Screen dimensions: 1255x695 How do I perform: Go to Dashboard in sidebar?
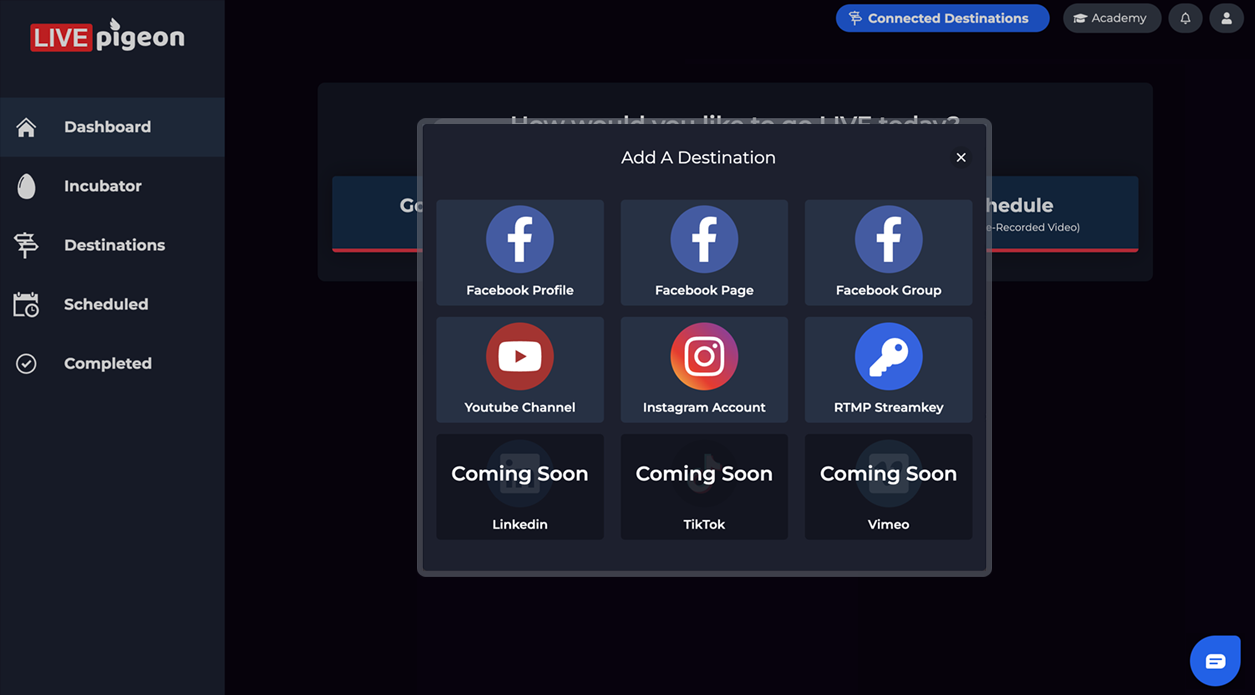112,127
